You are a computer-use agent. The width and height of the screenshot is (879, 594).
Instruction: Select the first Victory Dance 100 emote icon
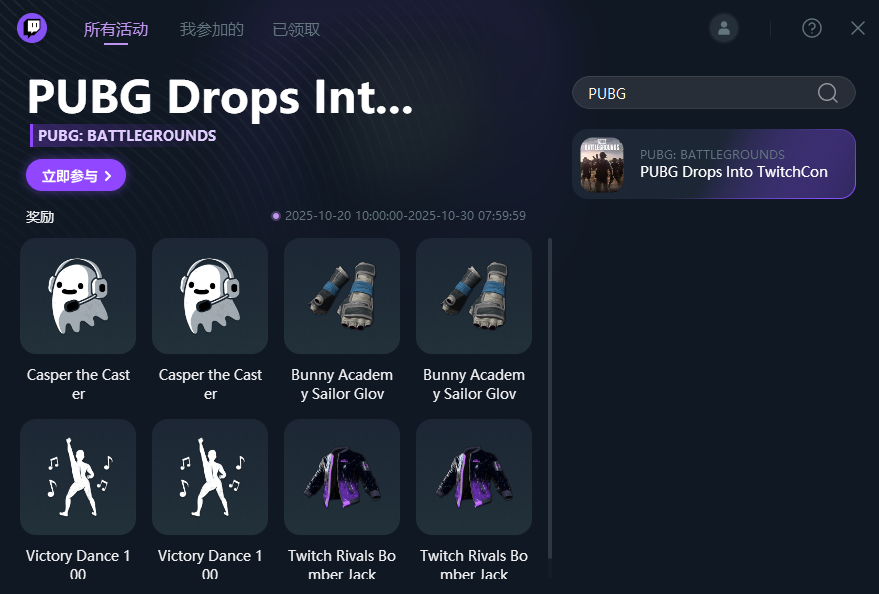point(78,477)
